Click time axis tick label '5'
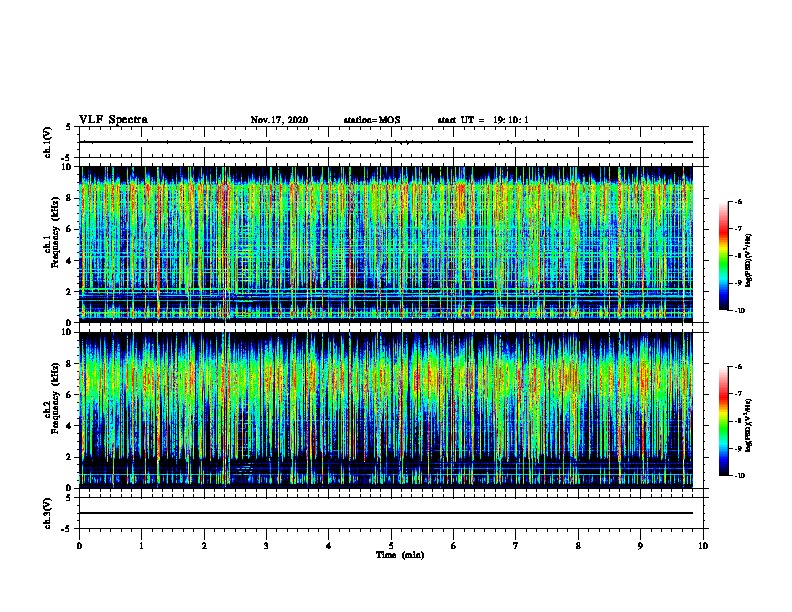The image size is (792, 612). 391,546
